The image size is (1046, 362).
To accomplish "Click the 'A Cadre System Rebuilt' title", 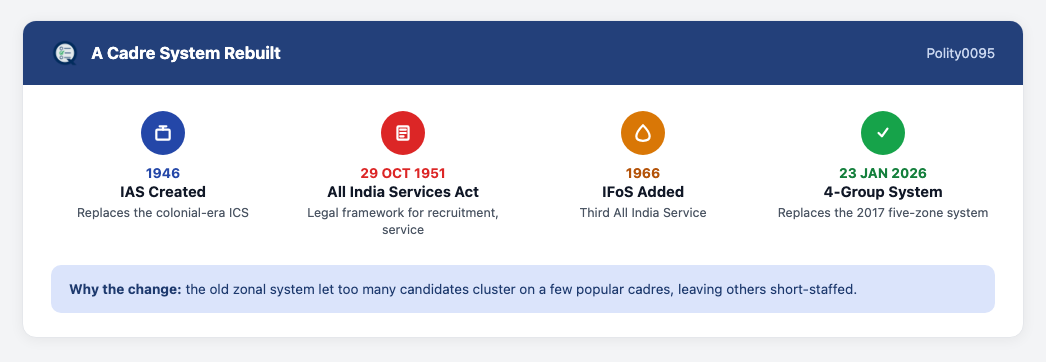I will point(186,53).
